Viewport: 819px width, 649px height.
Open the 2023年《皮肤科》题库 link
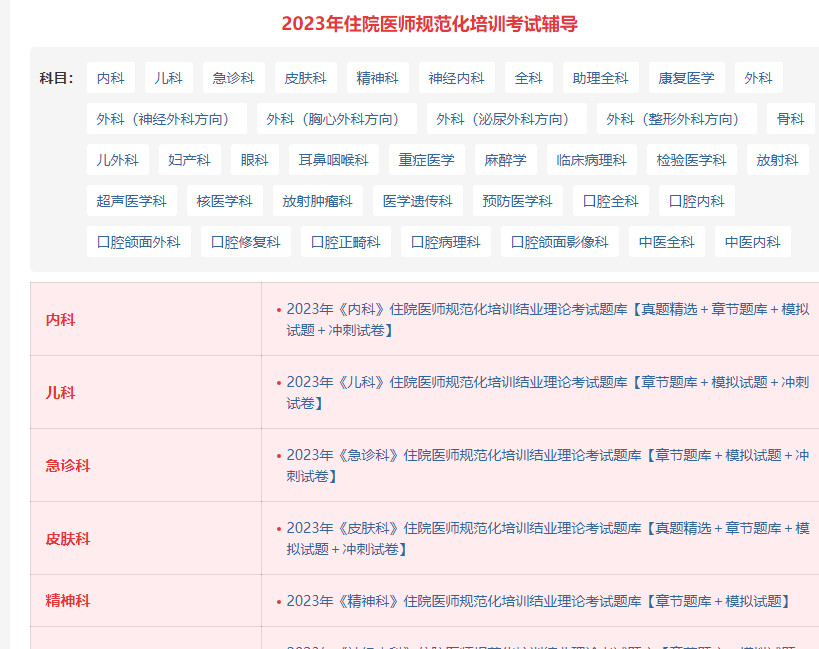[x=547, y=539]
